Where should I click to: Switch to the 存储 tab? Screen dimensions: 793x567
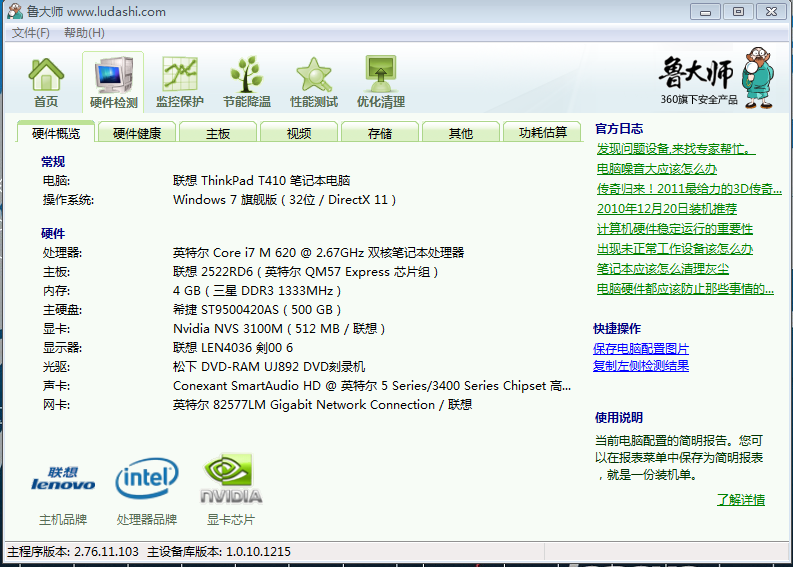(380, 133)
